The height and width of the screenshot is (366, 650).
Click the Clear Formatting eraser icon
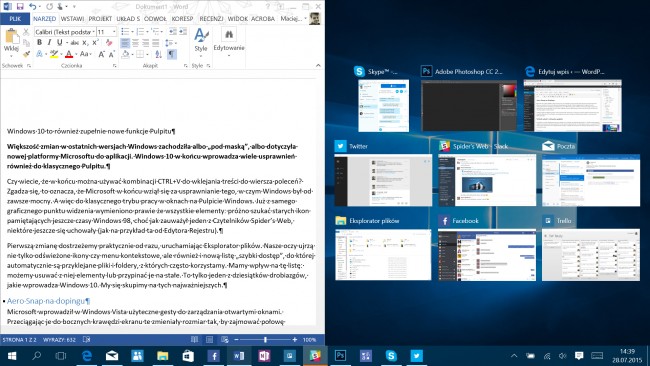coord(109,42)
